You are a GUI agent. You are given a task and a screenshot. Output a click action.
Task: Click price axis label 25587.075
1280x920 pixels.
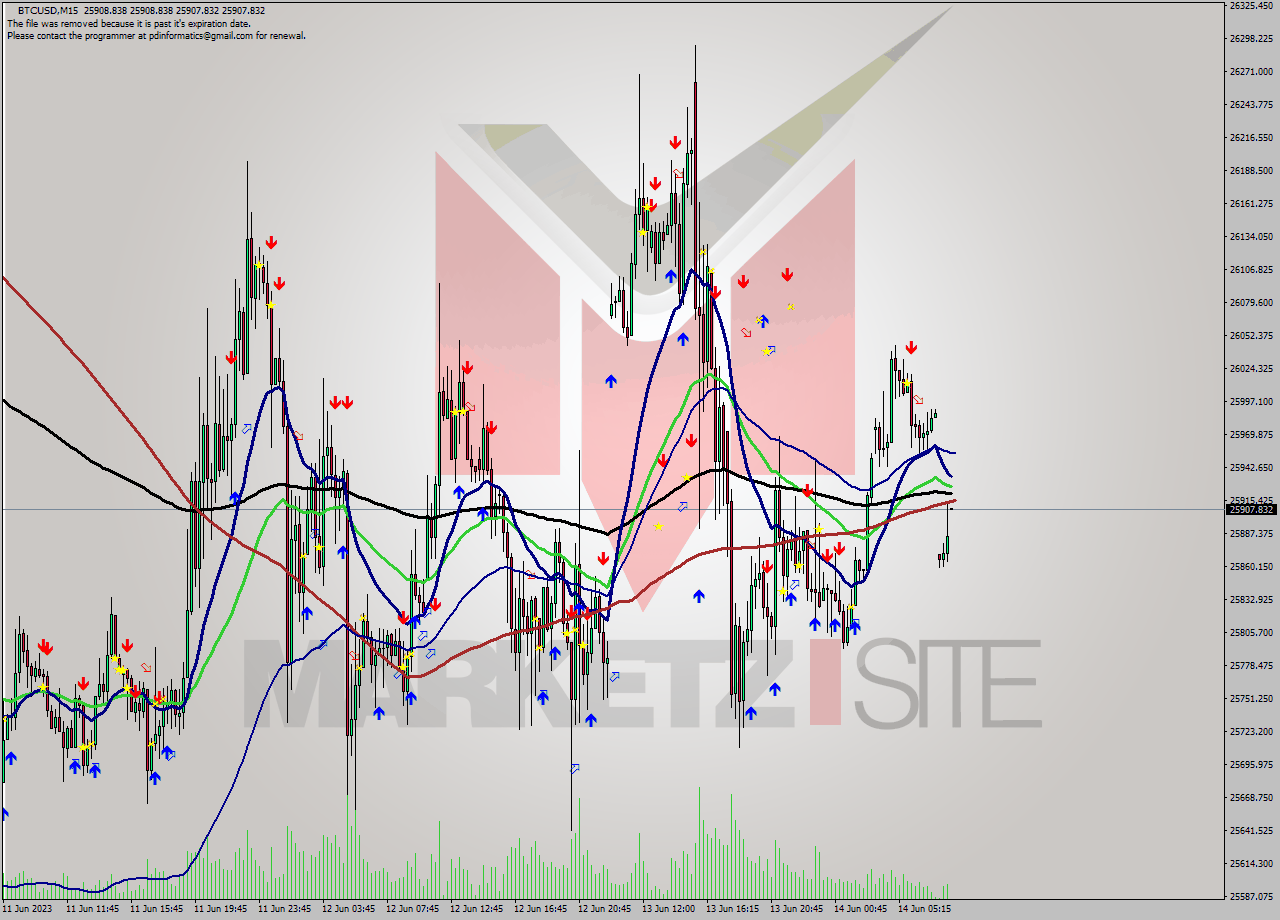[x=1251, y=897]
